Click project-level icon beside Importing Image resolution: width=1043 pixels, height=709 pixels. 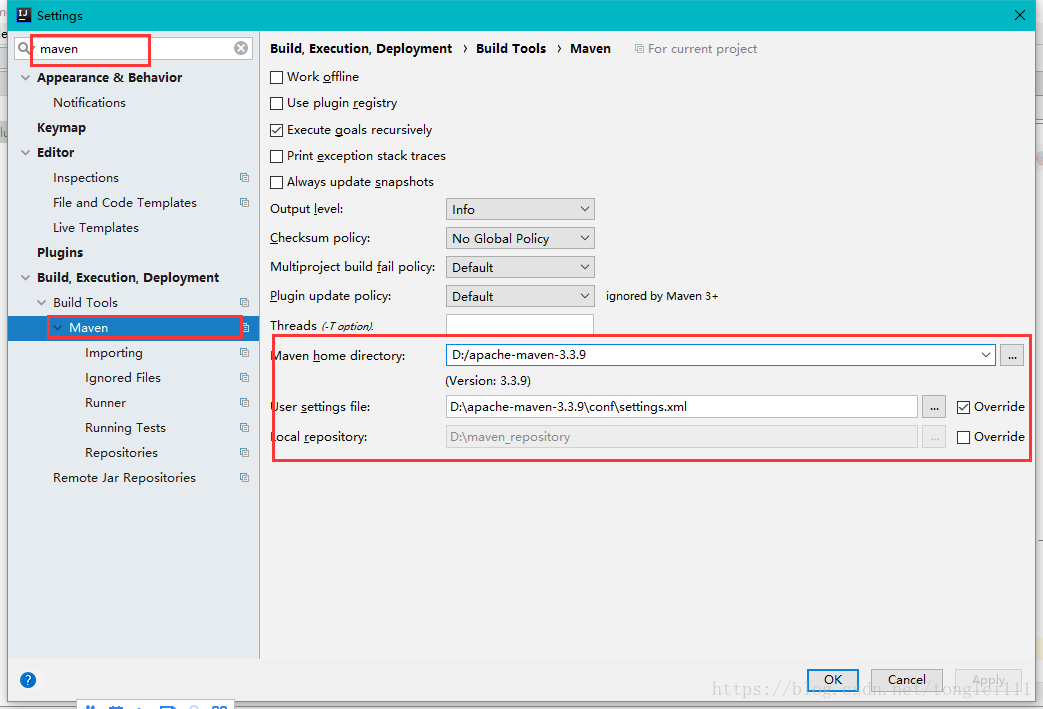[x=244, y=353]
